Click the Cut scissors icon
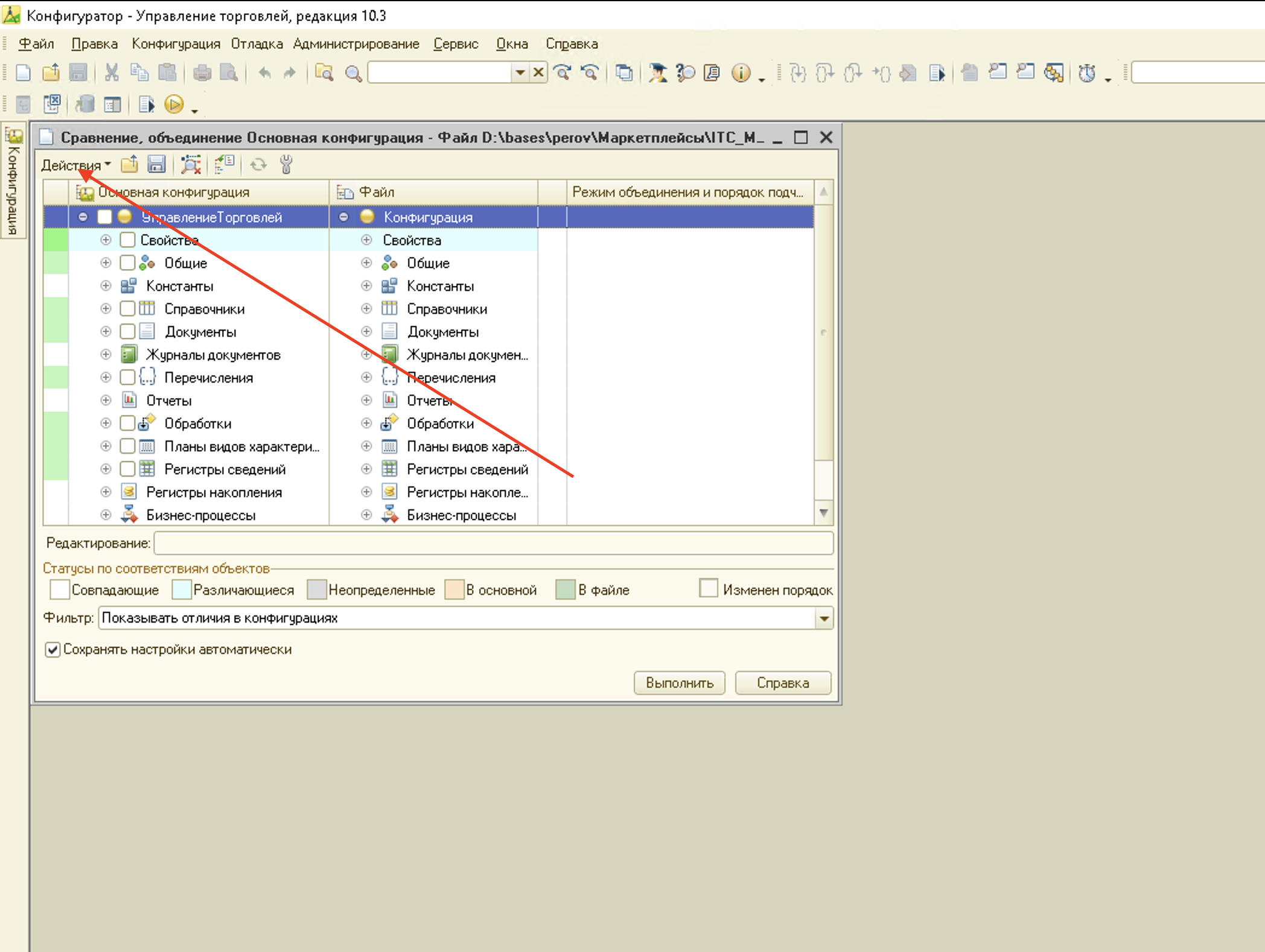1265x952 pixels. tap(111, 73)
